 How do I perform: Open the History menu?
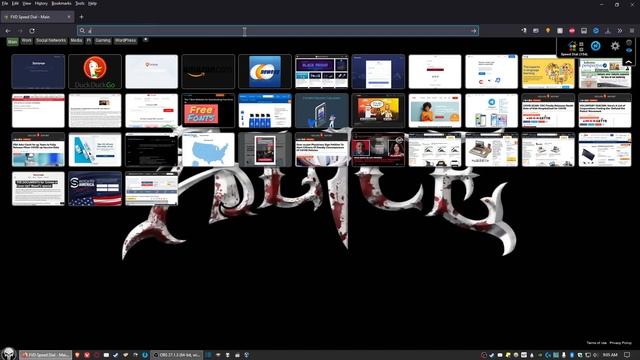pos(41,3)
